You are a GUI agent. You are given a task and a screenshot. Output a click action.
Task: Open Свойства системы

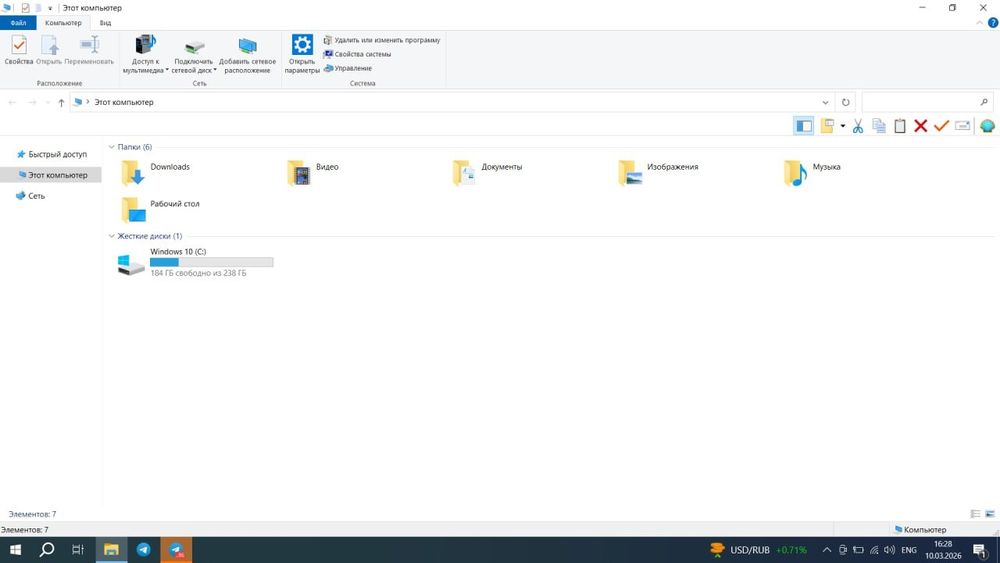coord(357,54)
